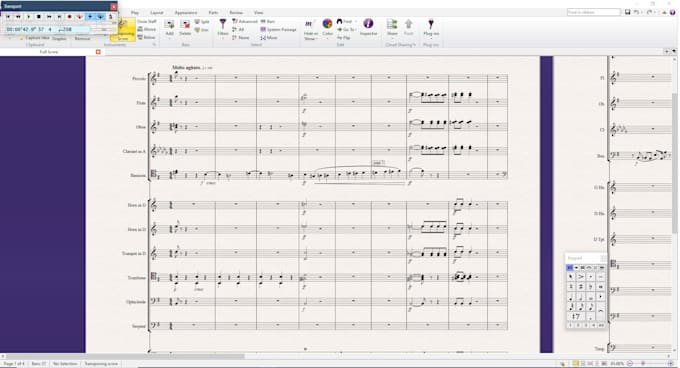Click the Join bars icon
This screenshot has width=680, height=368.
202,30
